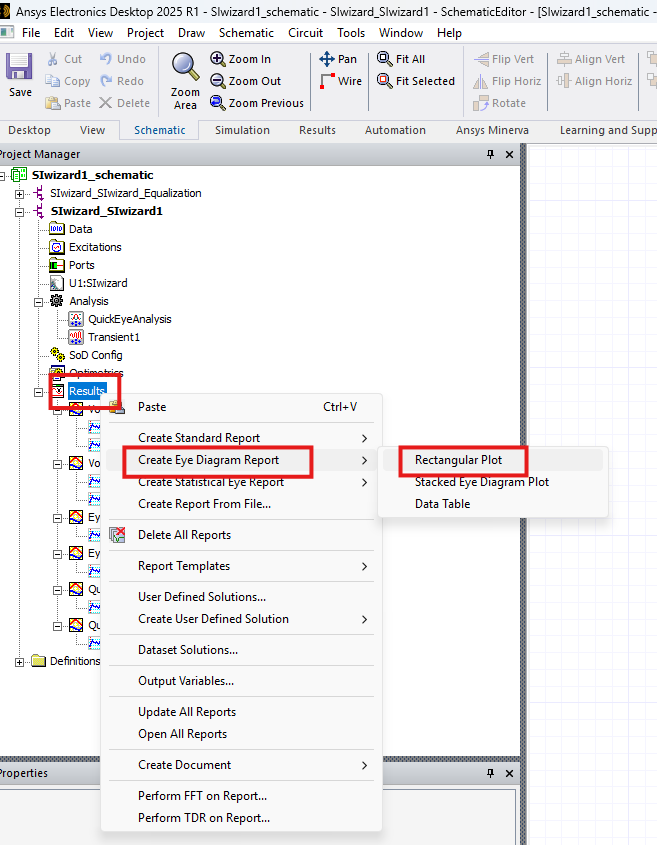Click the Undo arrow icon
The height and width of the screenshot is (845, 657).
(x=106, y=59)
